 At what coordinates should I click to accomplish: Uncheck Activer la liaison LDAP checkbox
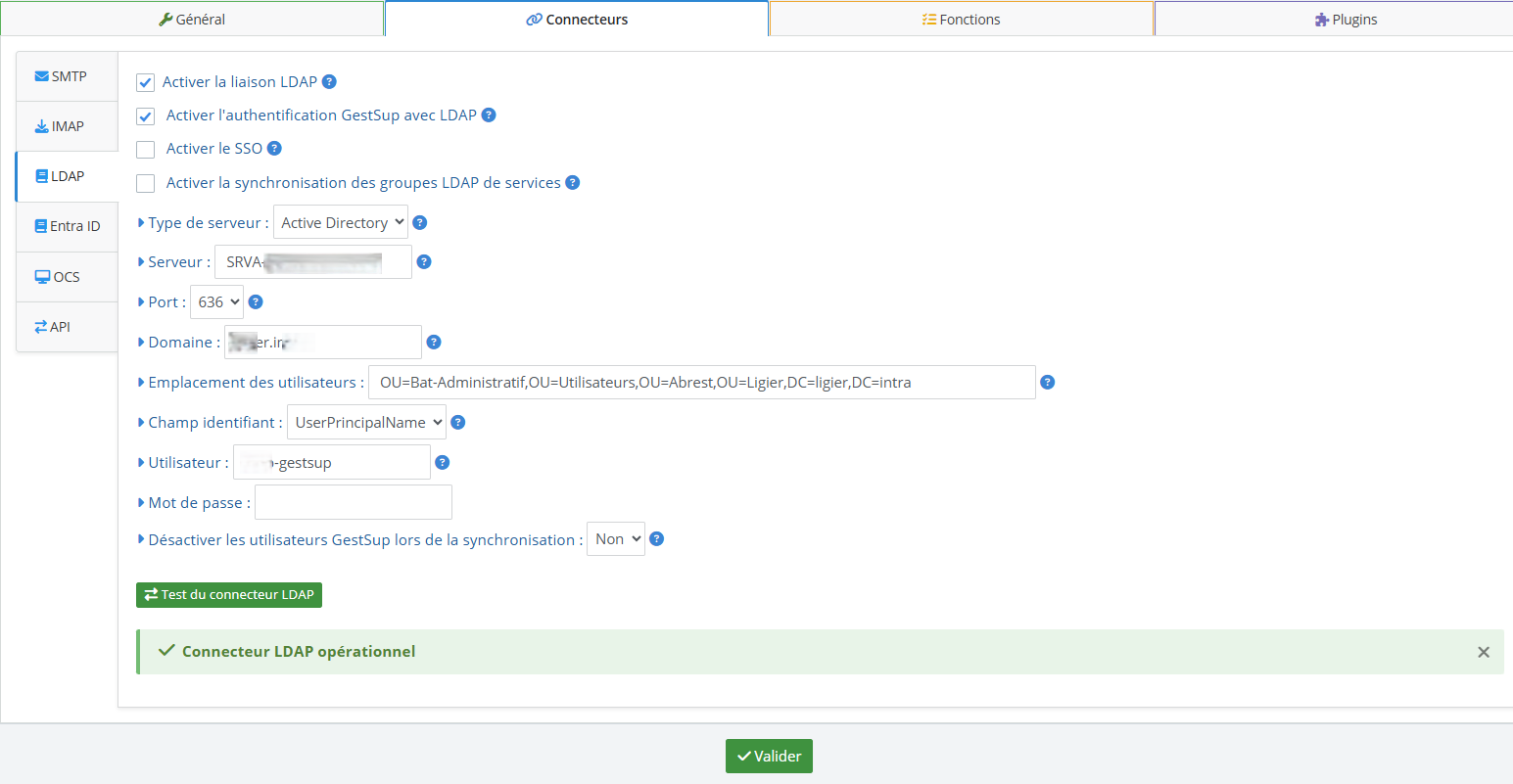(x=146, y=83)
